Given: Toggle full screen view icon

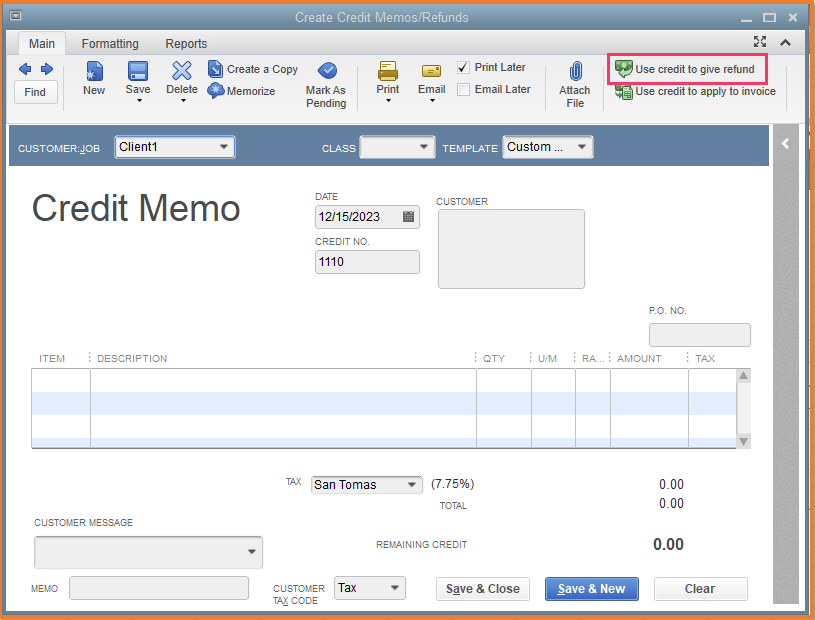Looking at the screenshot, I should (x=760, y=42).
